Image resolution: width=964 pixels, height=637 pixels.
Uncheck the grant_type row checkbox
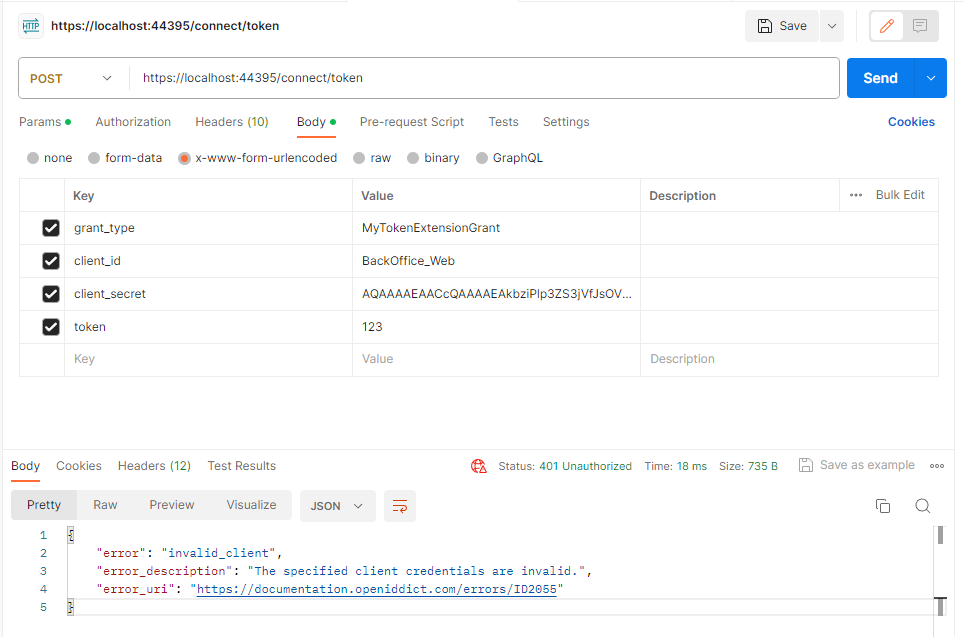(x=51, y=228)
